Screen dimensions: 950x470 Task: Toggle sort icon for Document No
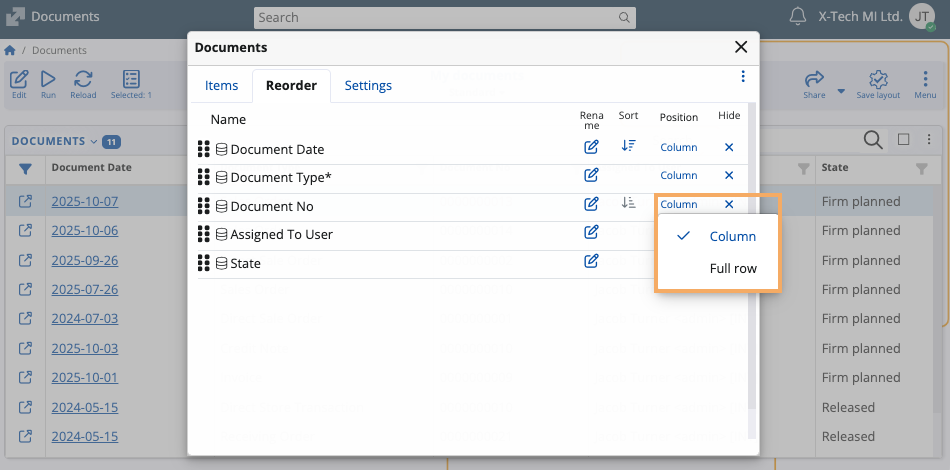[628, 203]
